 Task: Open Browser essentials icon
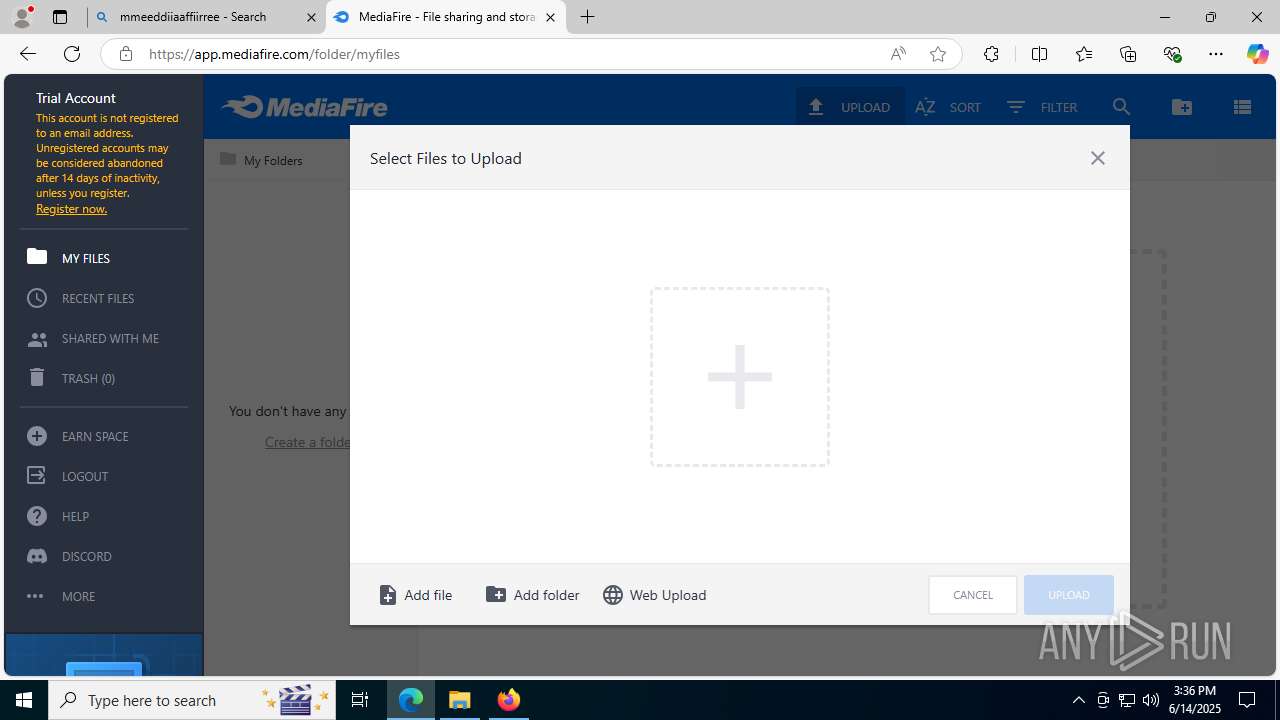coord(1172,54)
